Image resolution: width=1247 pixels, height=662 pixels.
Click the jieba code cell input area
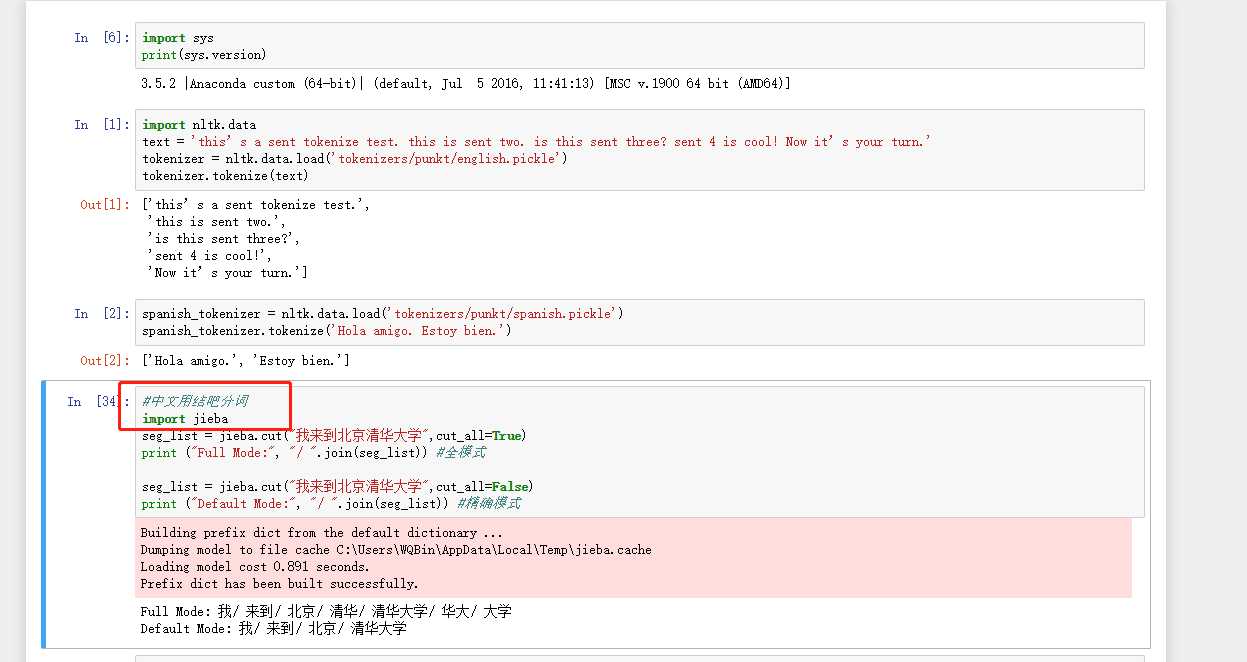(639, 452)
